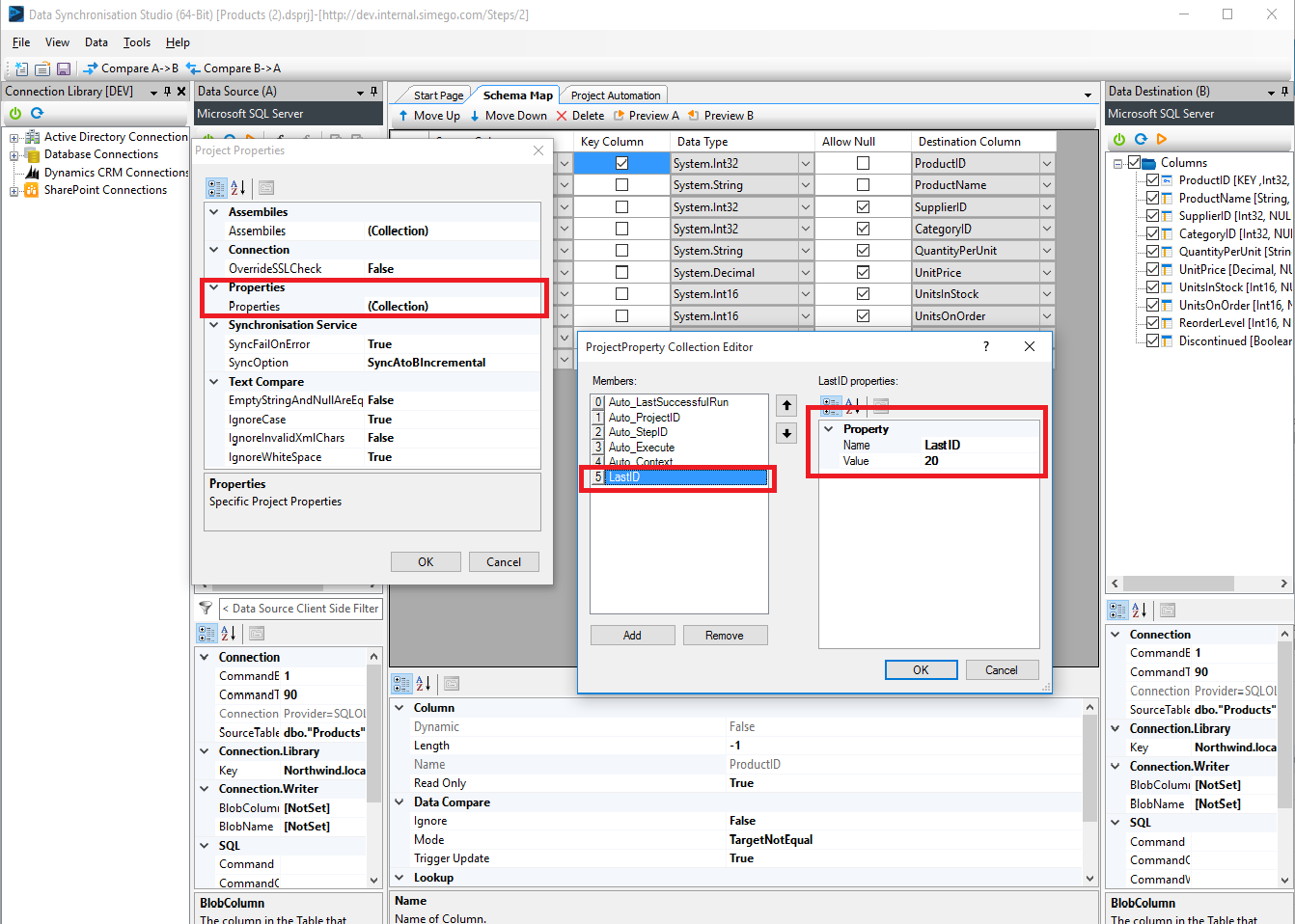Click Connection Library green power icon
1295x924 pixels.
point(15,113)
